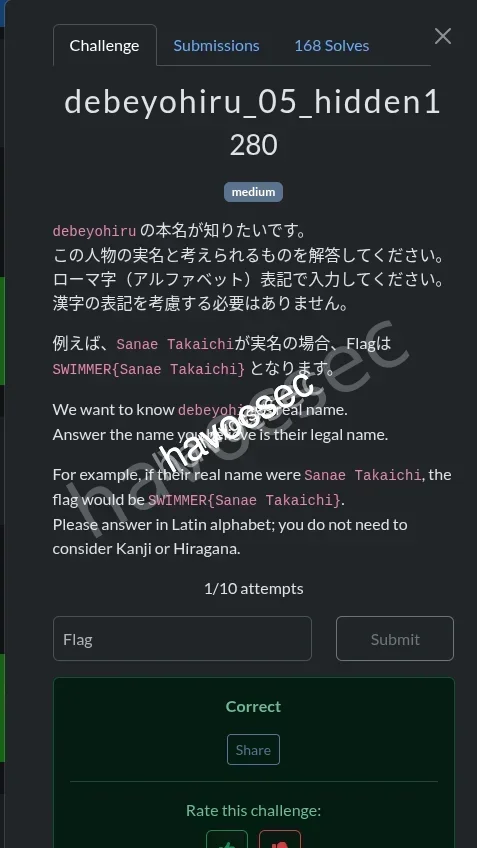
Task: Click the Sanae Takaichi name in the English example
Action: click(362, 475)
